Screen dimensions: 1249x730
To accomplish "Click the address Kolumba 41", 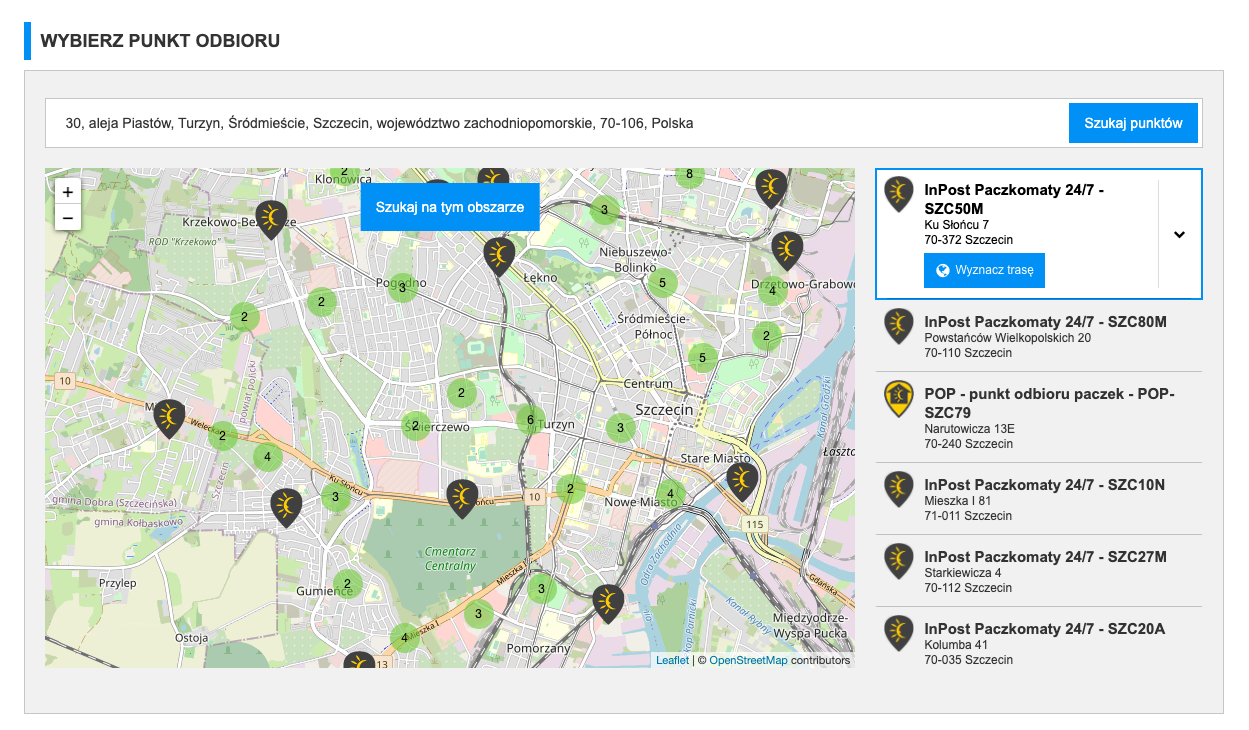I will pos(957,645).
